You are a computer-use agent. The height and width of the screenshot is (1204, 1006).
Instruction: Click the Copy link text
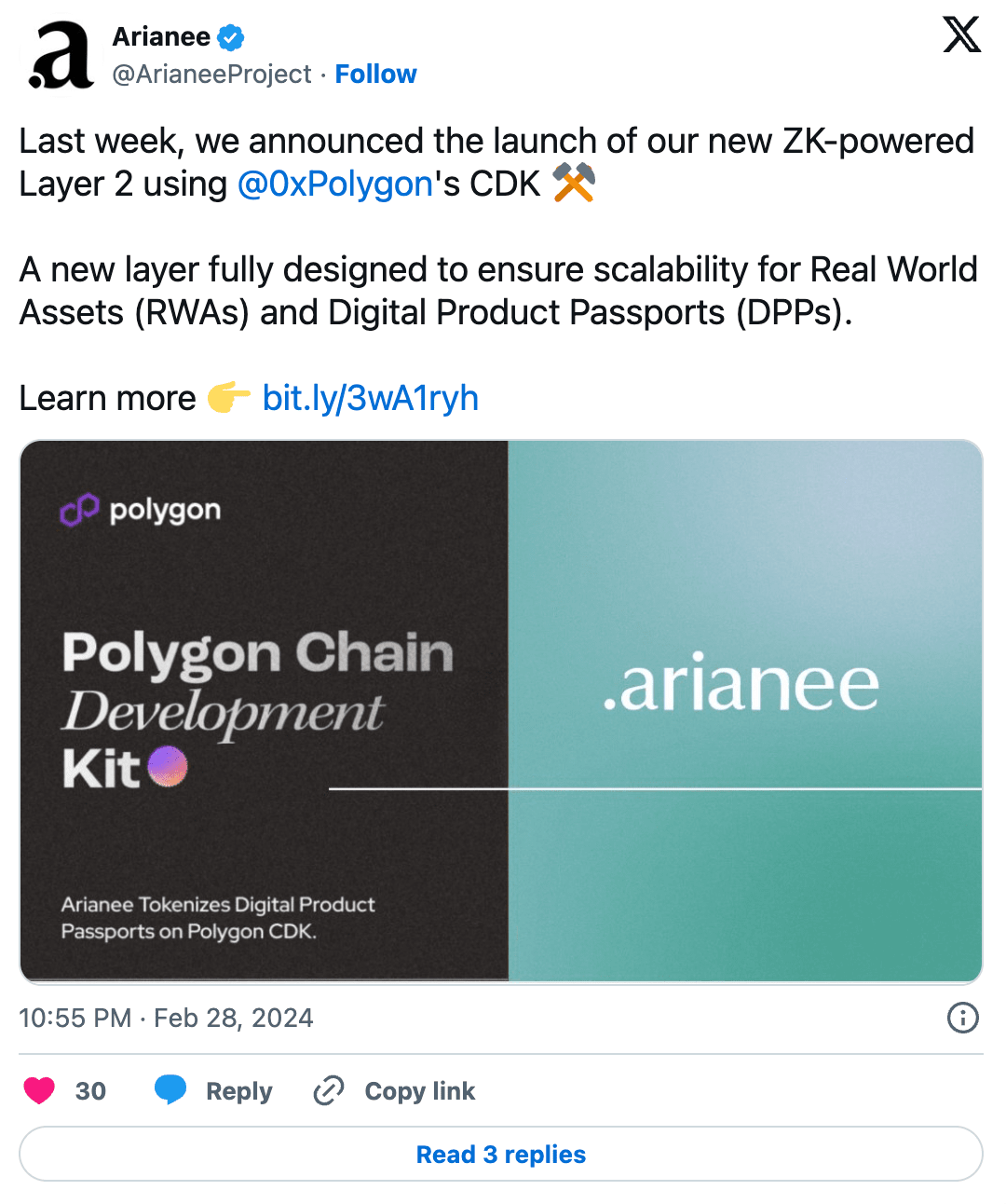pos(419,1091)
